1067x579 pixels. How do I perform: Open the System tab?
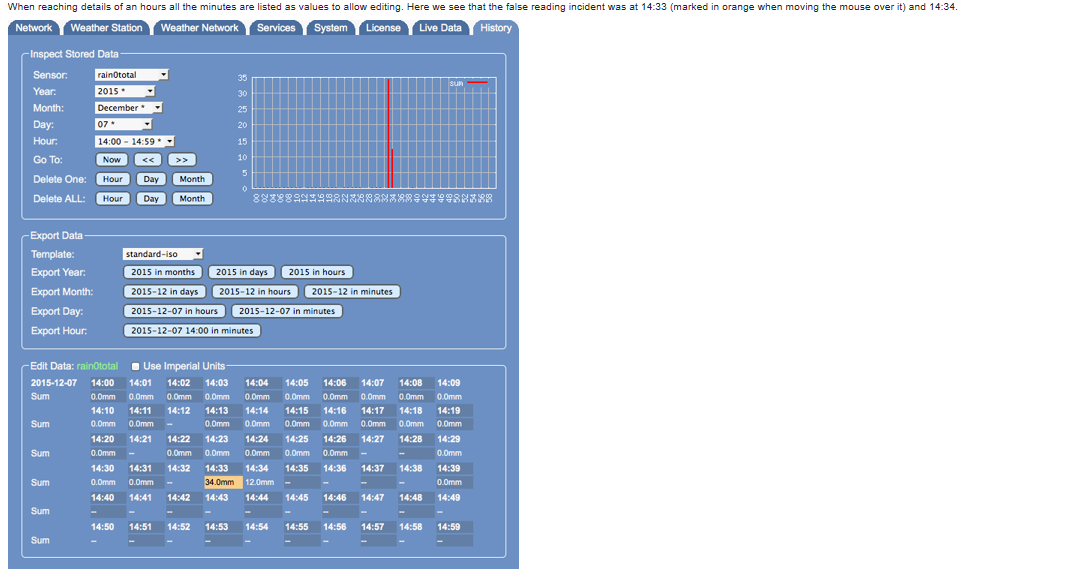click(331, 28)
